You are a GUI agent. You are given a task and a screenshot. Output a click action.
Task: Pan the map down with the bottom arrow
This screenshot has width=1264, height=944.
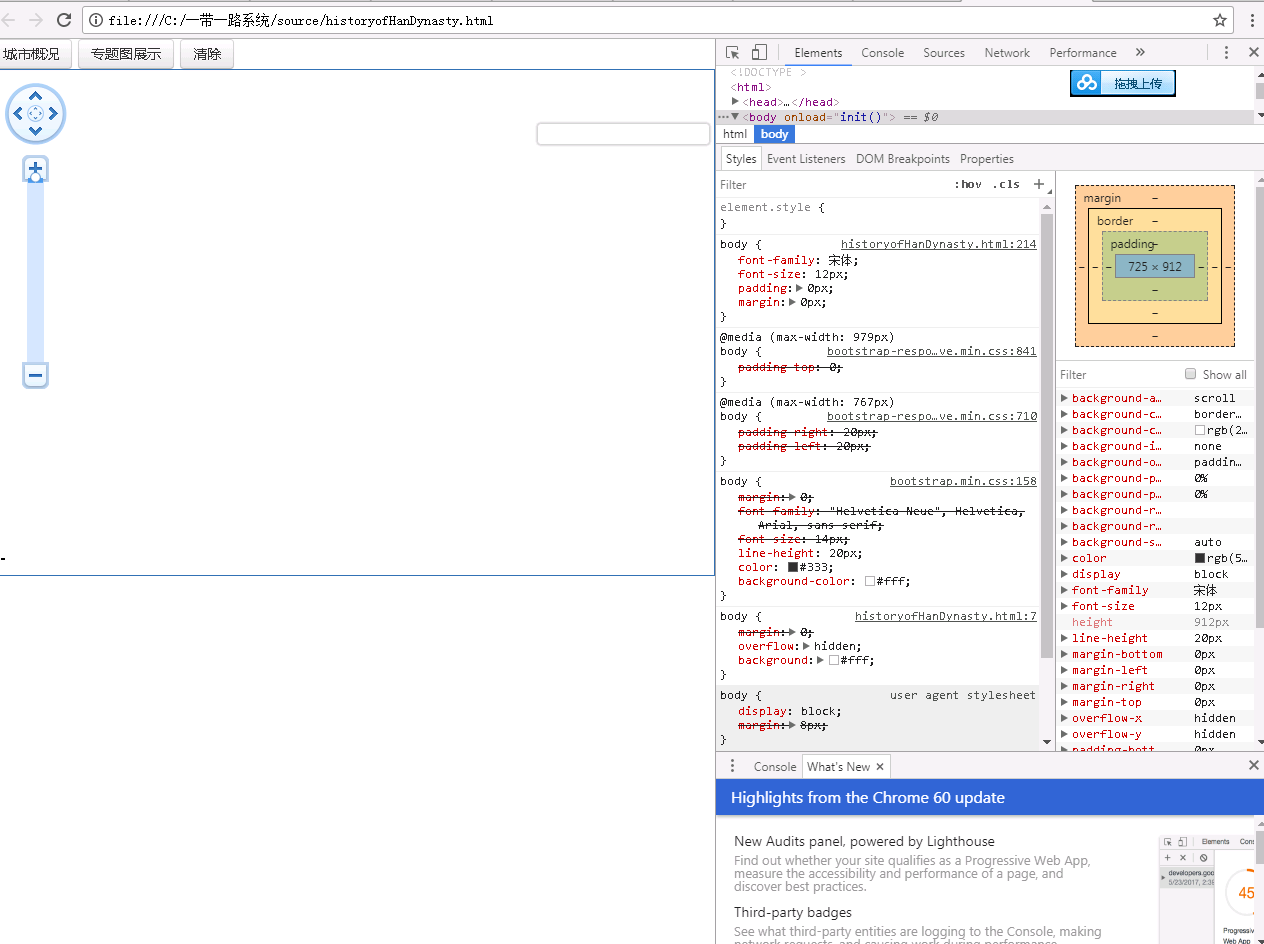pyautogui.click(x=36, y=130)
